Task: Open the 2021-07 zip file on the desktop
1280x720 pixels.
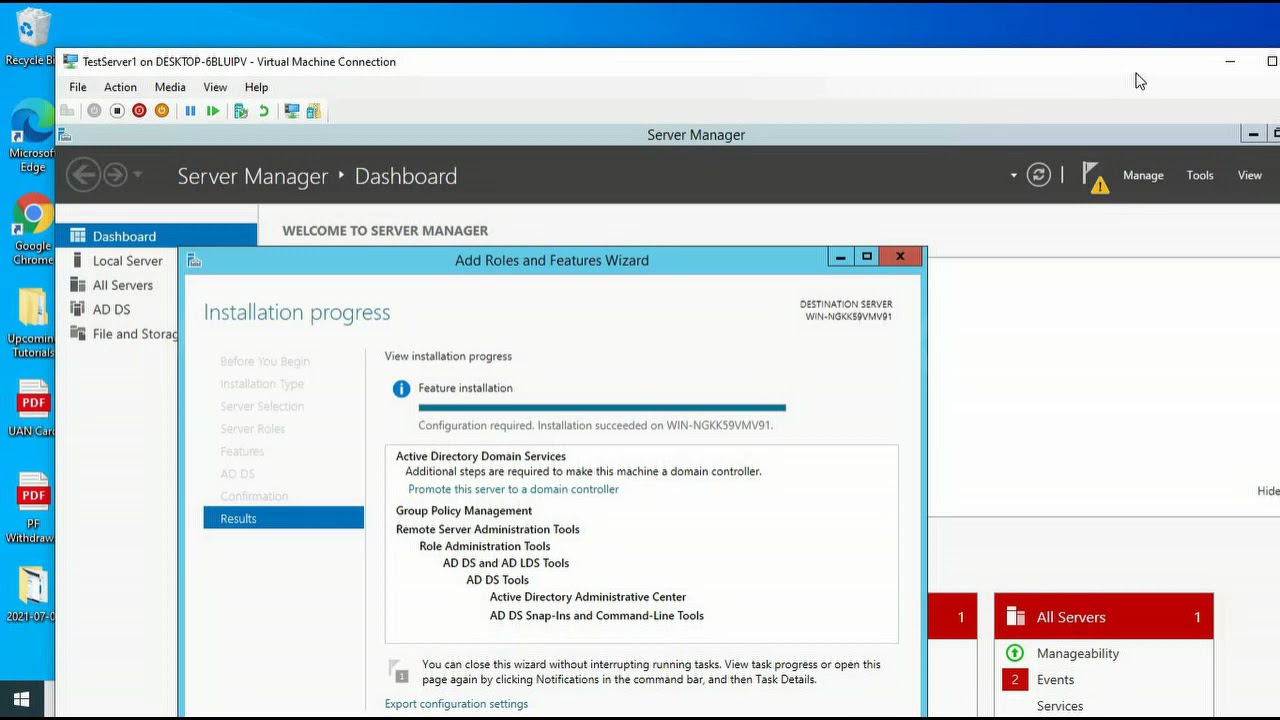Action: pos(32,595)
